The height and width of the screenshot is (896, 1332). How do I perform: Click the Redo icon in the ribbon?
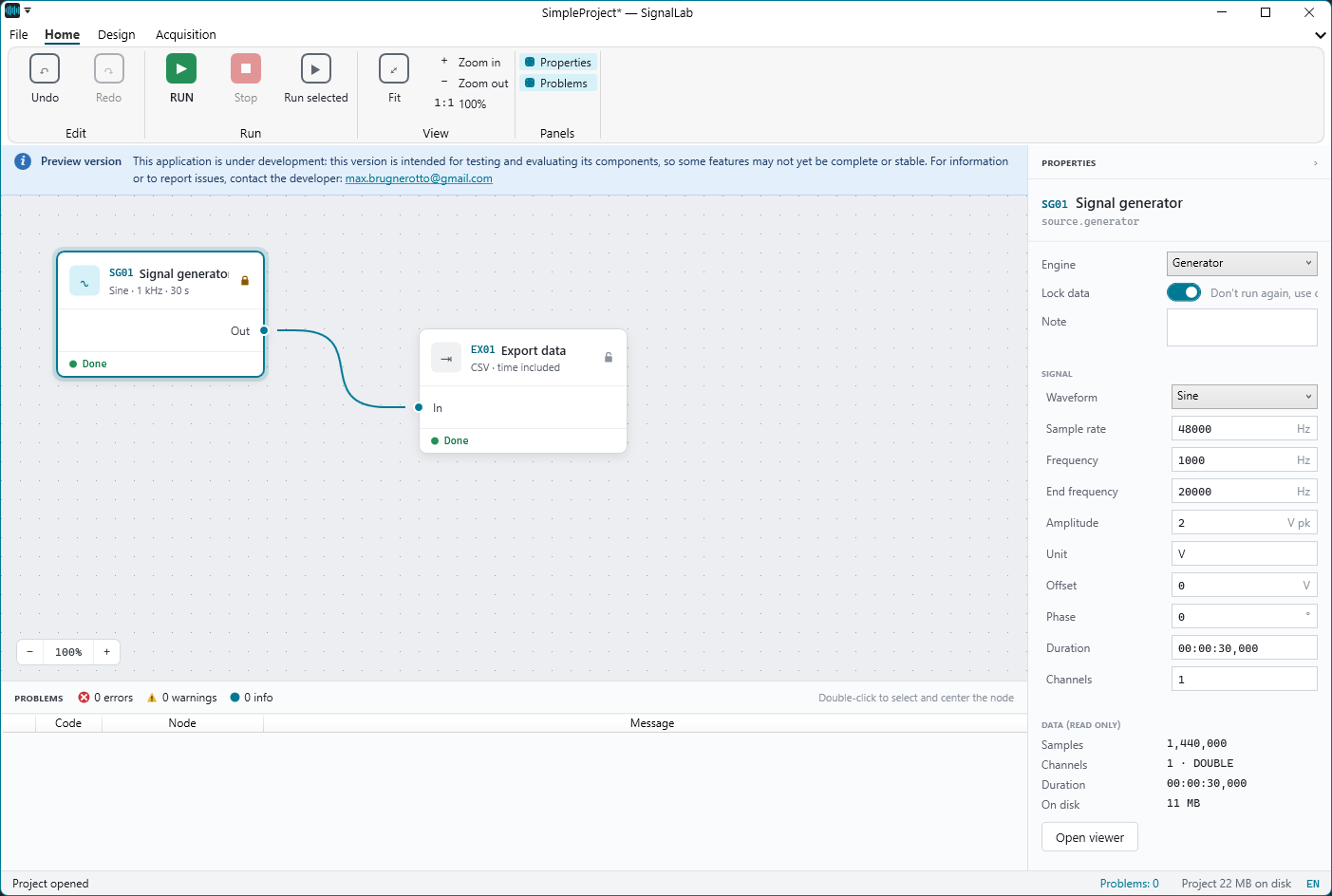(x=109, y=69)
